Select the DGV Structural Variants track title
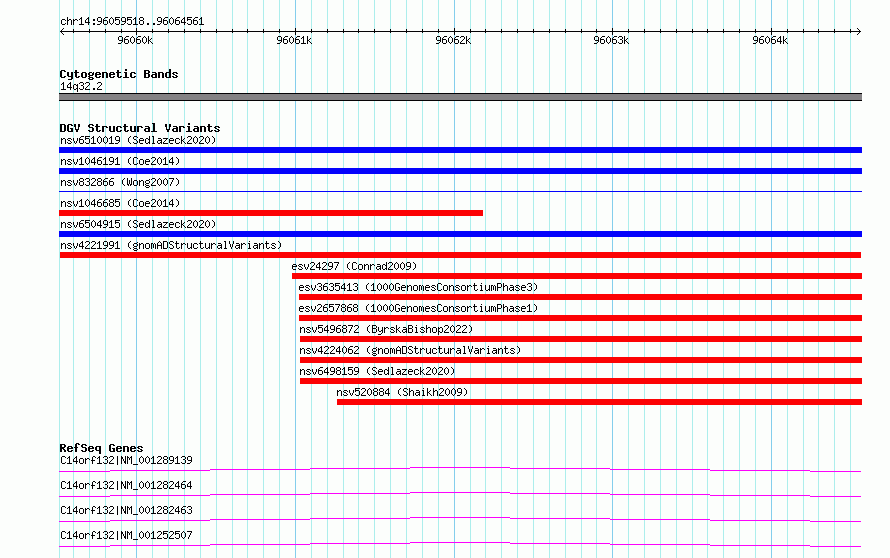The width and height of the screenshot is (890, 558). (140, 128)
